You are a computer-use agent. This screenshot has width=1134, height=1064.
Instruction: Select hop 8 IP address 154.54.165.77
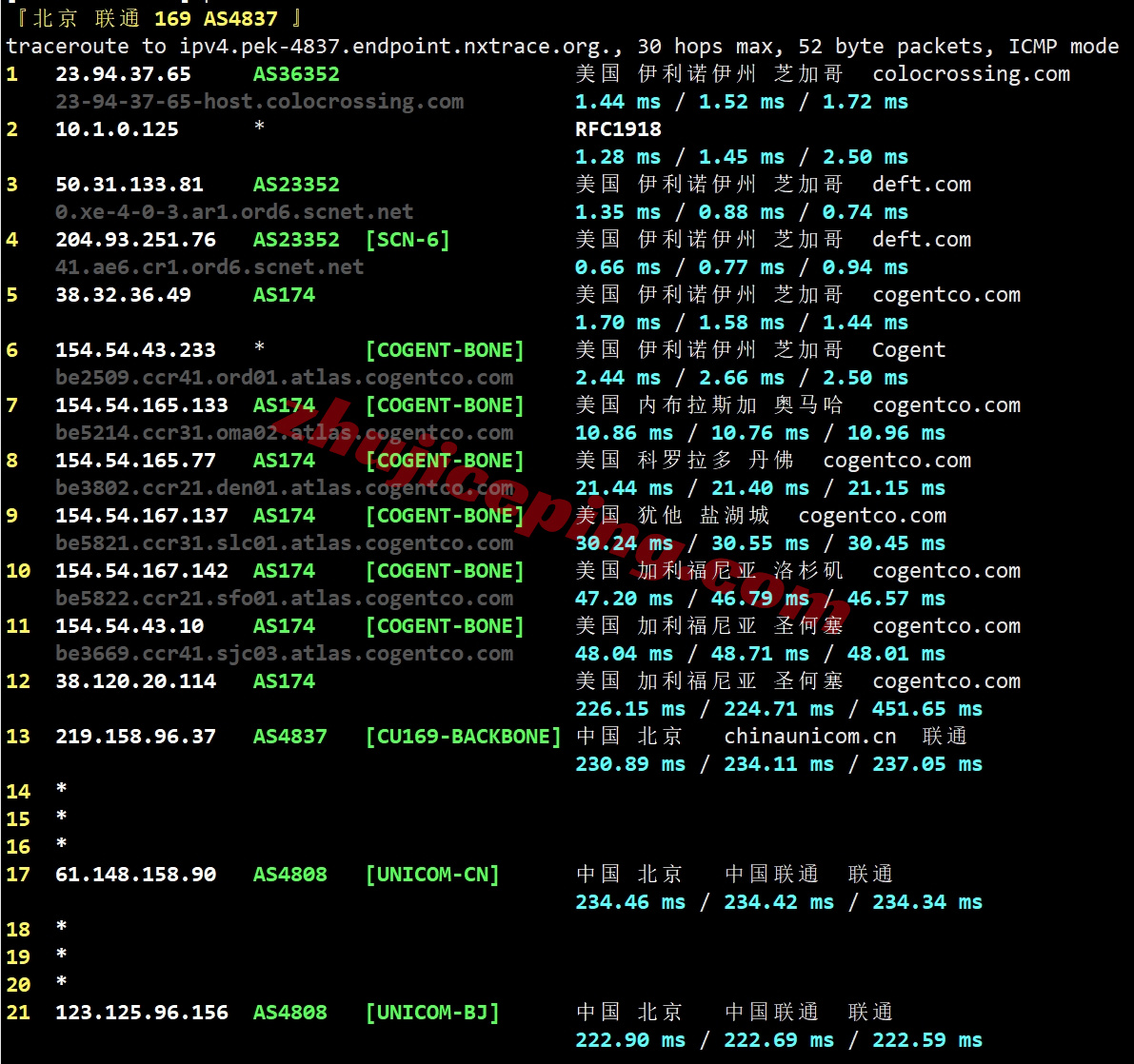coord(135,462)
